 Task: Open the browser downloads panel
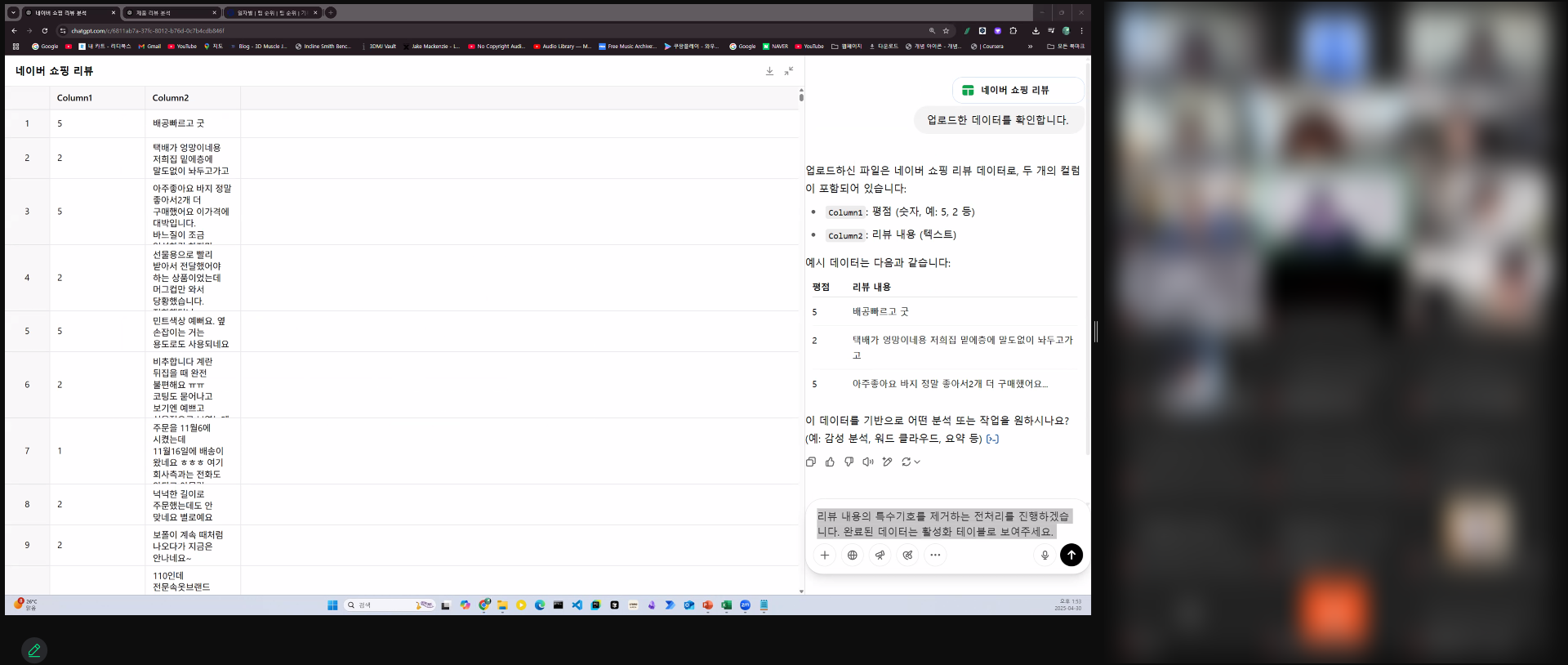(x=1036, y=31)
